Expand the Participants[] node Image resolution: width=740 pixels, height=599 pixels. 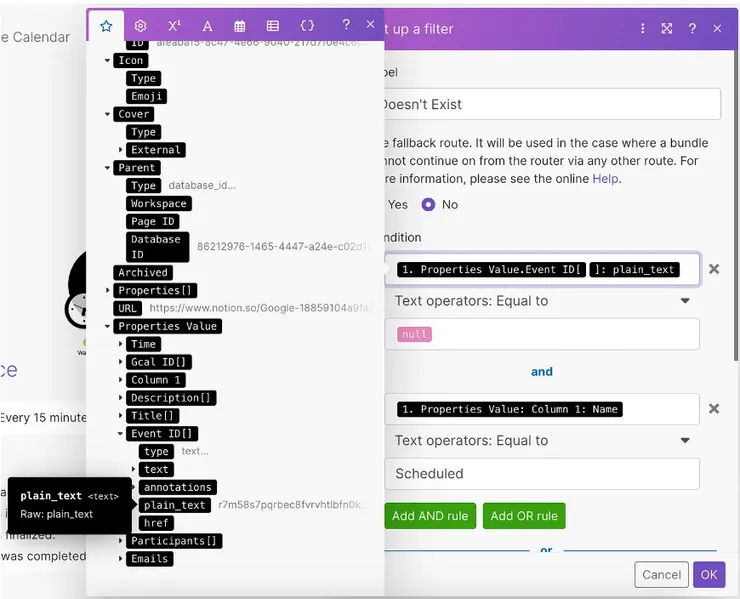[120, 541]
